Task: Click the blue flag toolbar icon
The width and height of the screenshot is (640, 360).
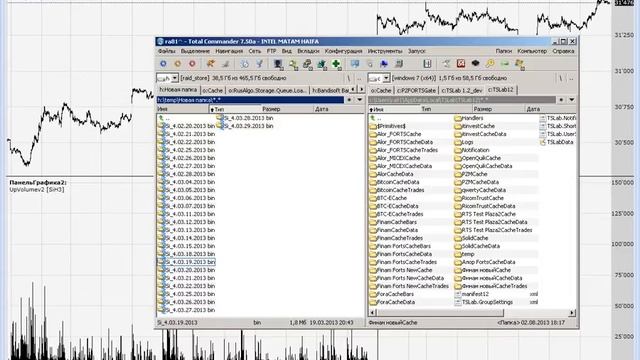Action: coord(384,64)
